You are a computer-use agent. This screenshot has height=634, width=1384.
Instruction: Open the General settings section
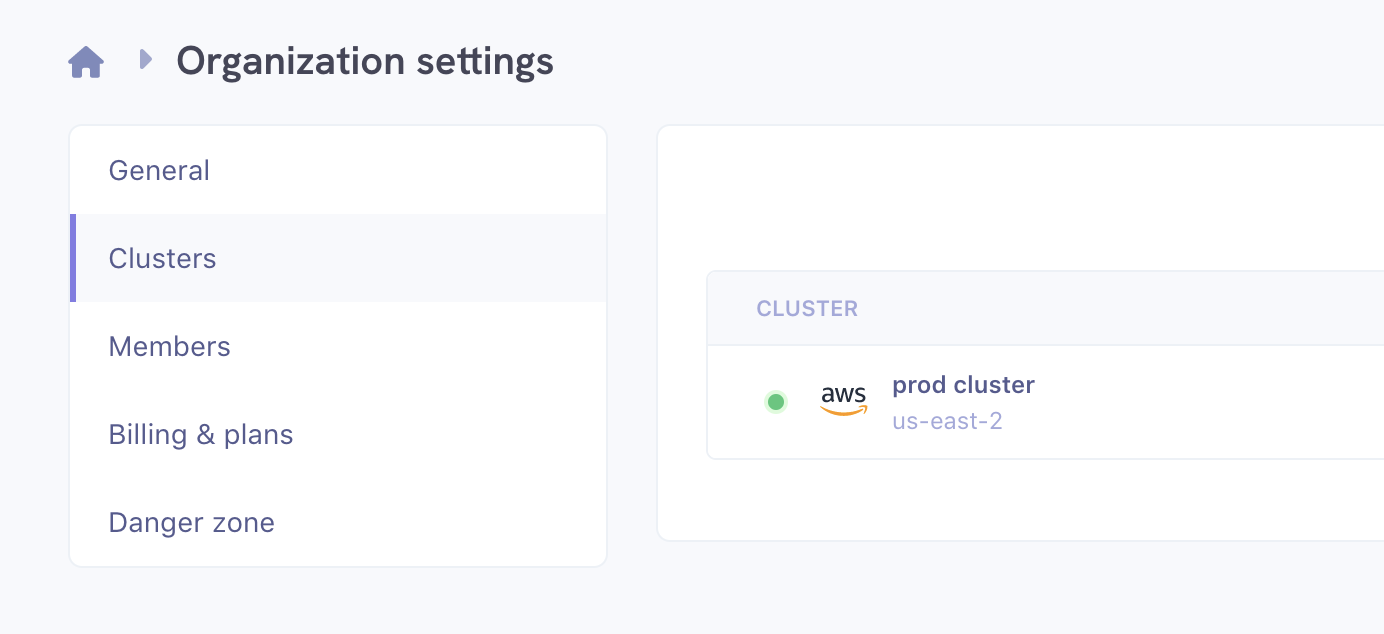click(159, 171)
